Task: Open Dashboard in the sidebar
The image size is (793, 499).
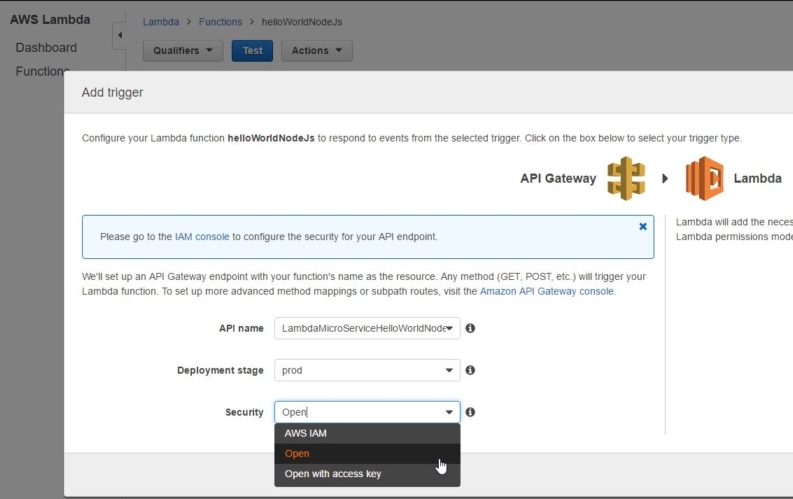Action: click(x=46, y=48)
